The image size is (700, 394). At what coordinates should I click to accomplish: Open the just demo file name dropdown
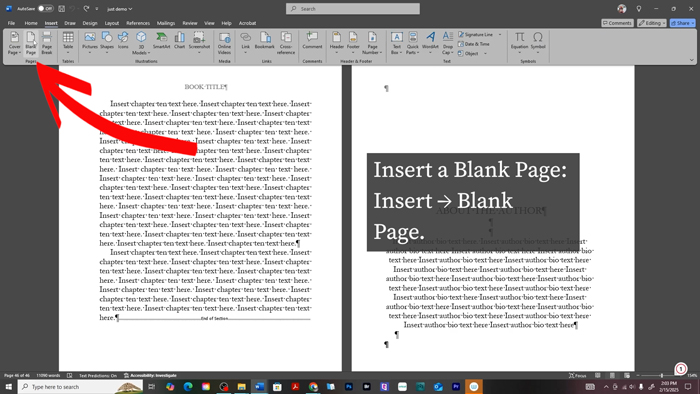(x=120, y=9)
